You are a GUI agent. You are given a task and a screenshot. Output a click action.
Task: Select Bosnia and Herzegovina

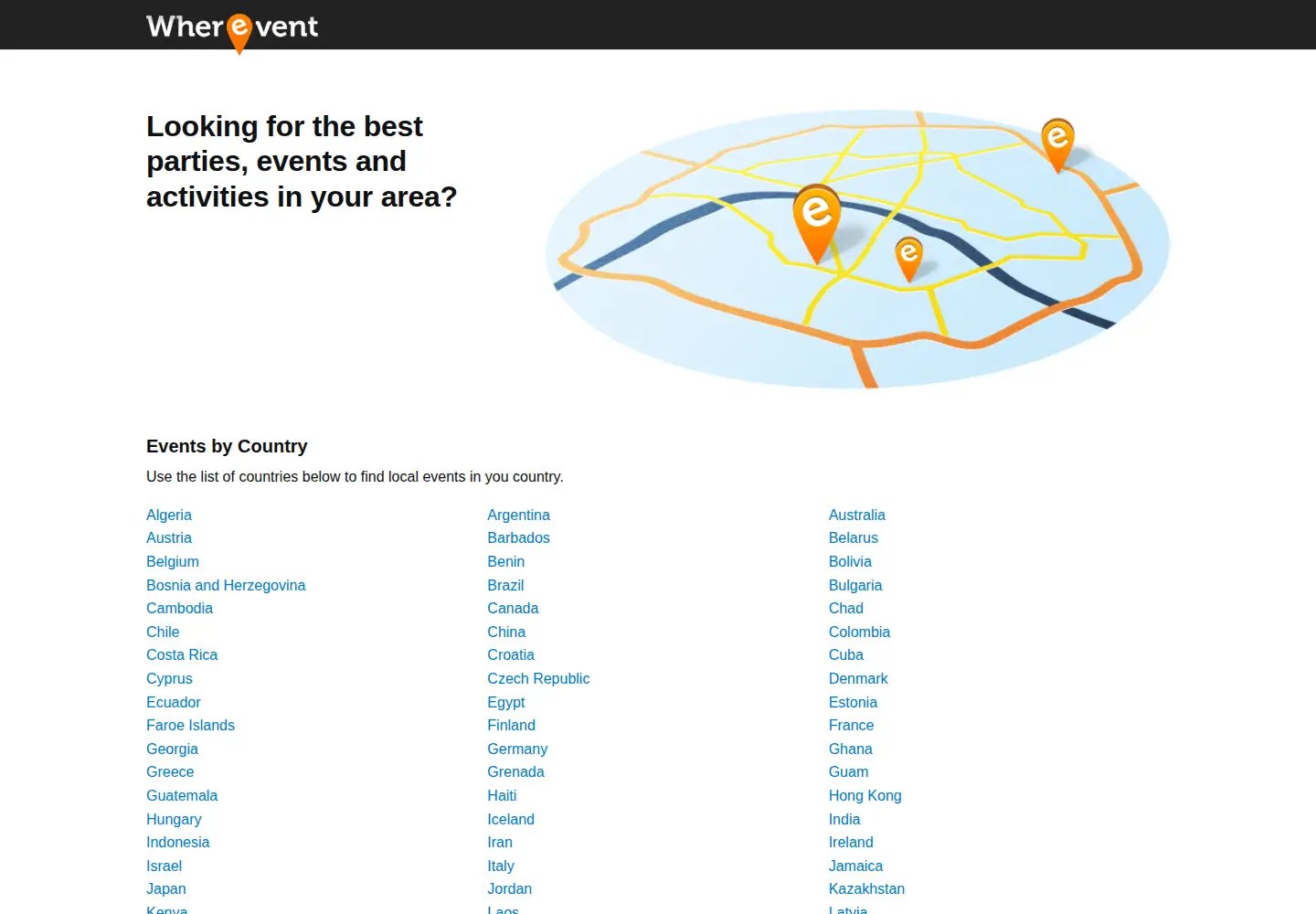[x=226, y=585]
